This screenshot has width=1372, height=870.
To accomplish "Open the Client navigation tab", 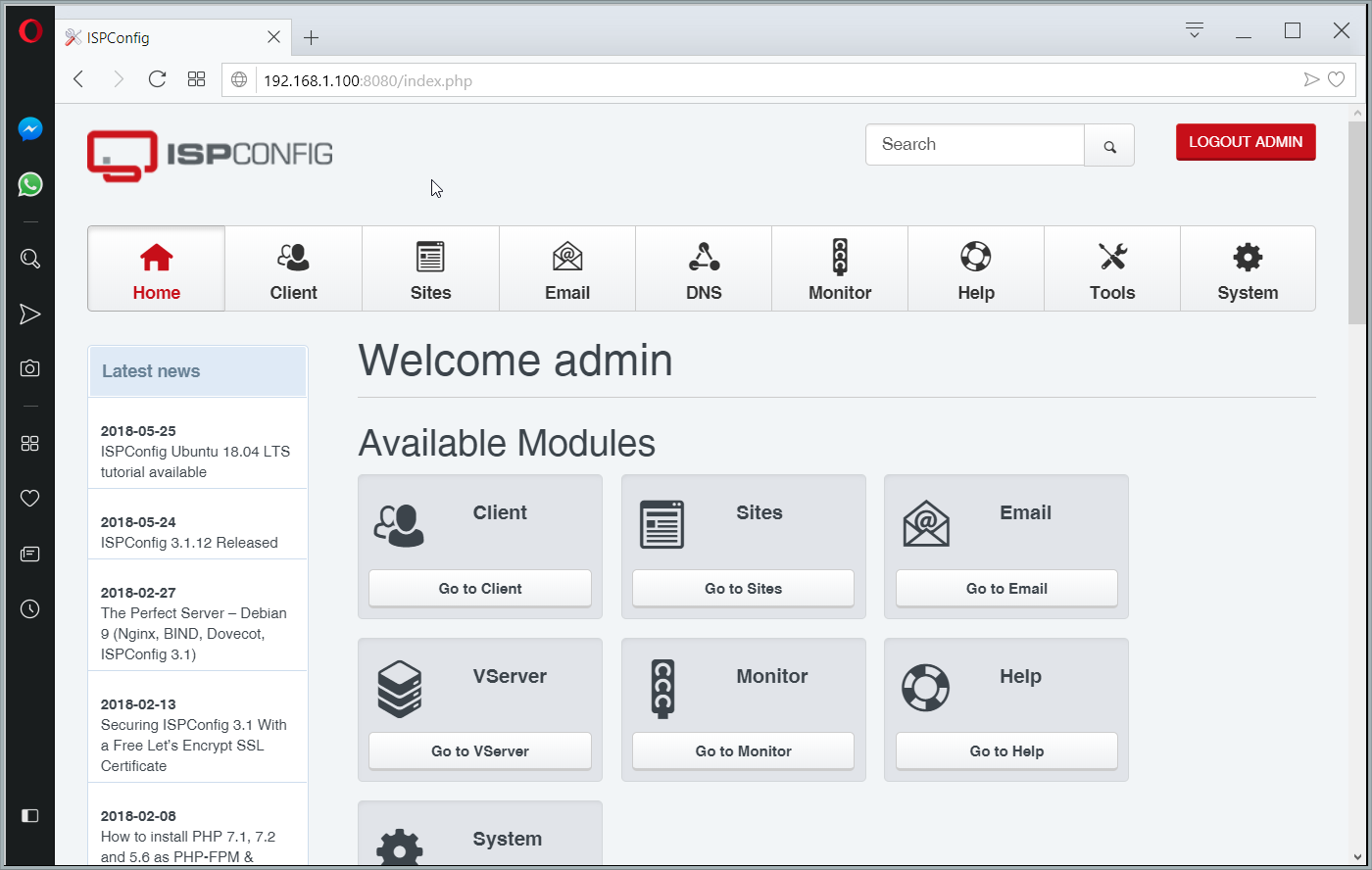I will point(293,268).
